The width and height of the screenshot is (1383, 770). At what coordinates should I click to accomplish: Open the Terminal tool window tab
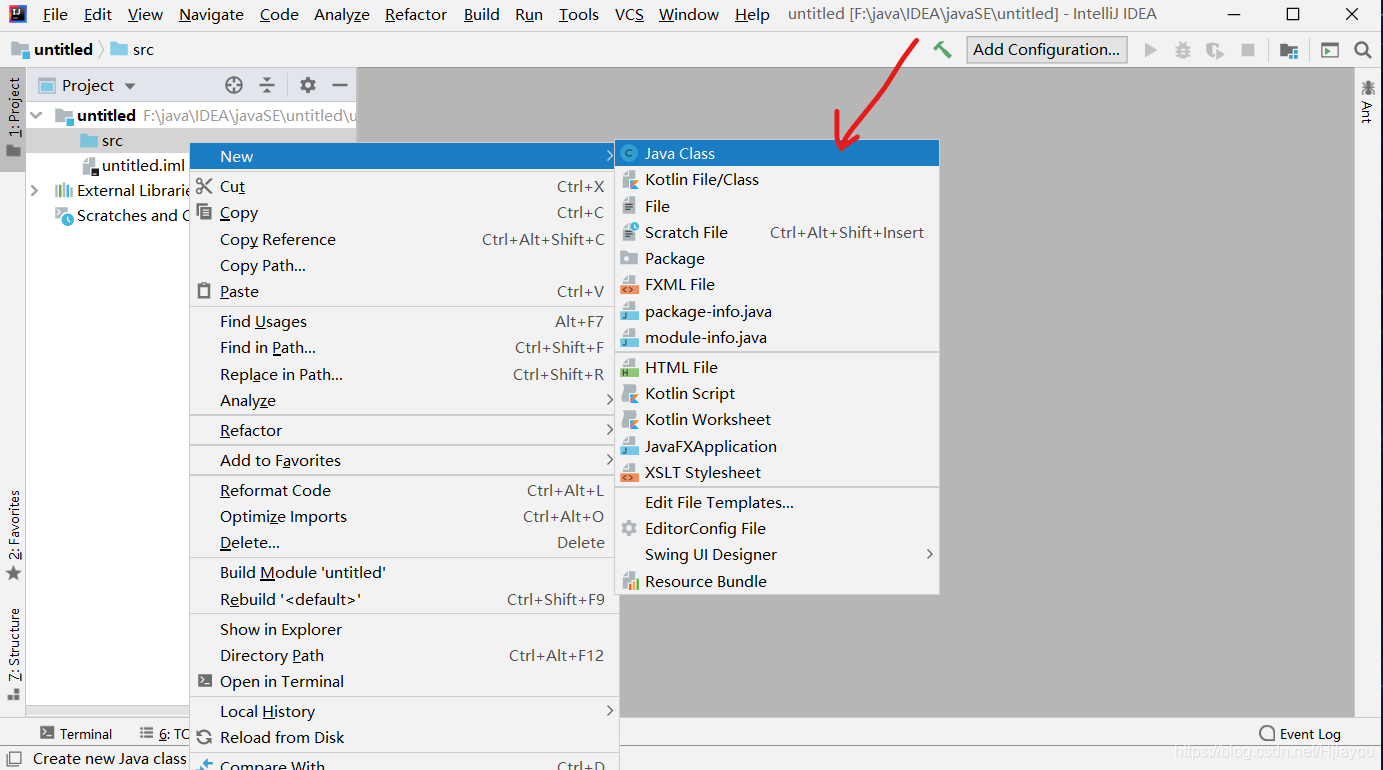tap(76, 733)
